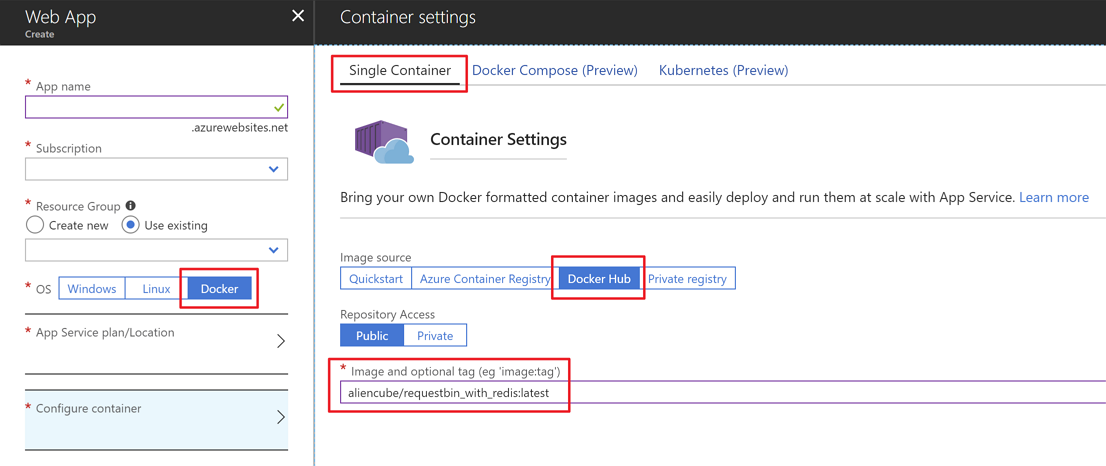This screenshot has height=466, width=1106.
Task: Open the Subscription dropdown
Action: click(157, 169)
